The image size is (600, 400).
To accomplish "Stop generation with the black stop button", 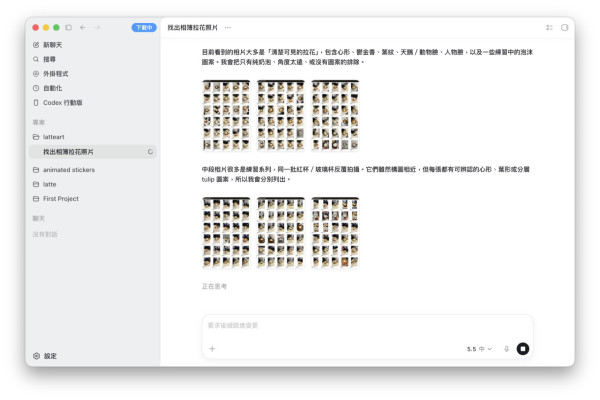I will click(x=523, y=349).
